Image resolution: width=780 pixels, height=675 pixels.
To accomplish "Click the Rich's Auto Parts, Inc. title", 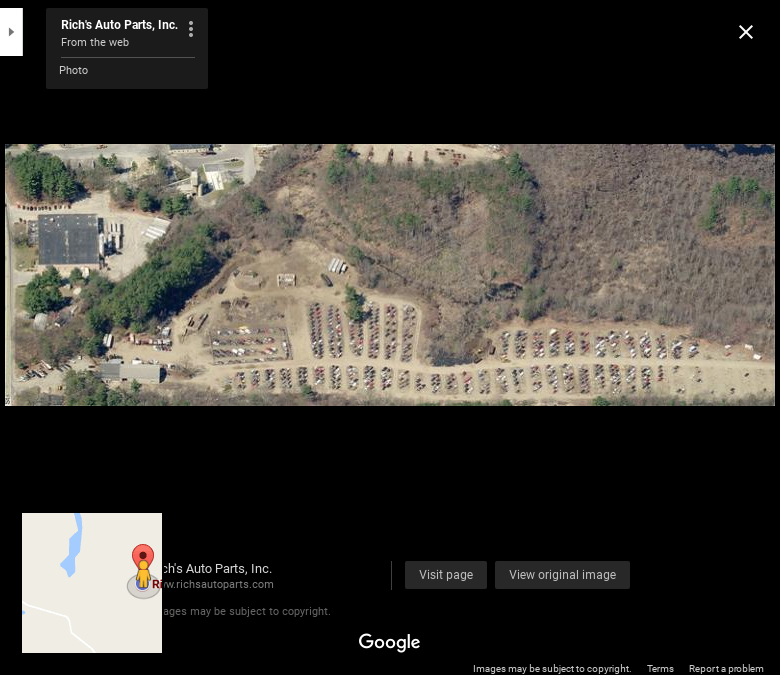I will pos(119,25).
